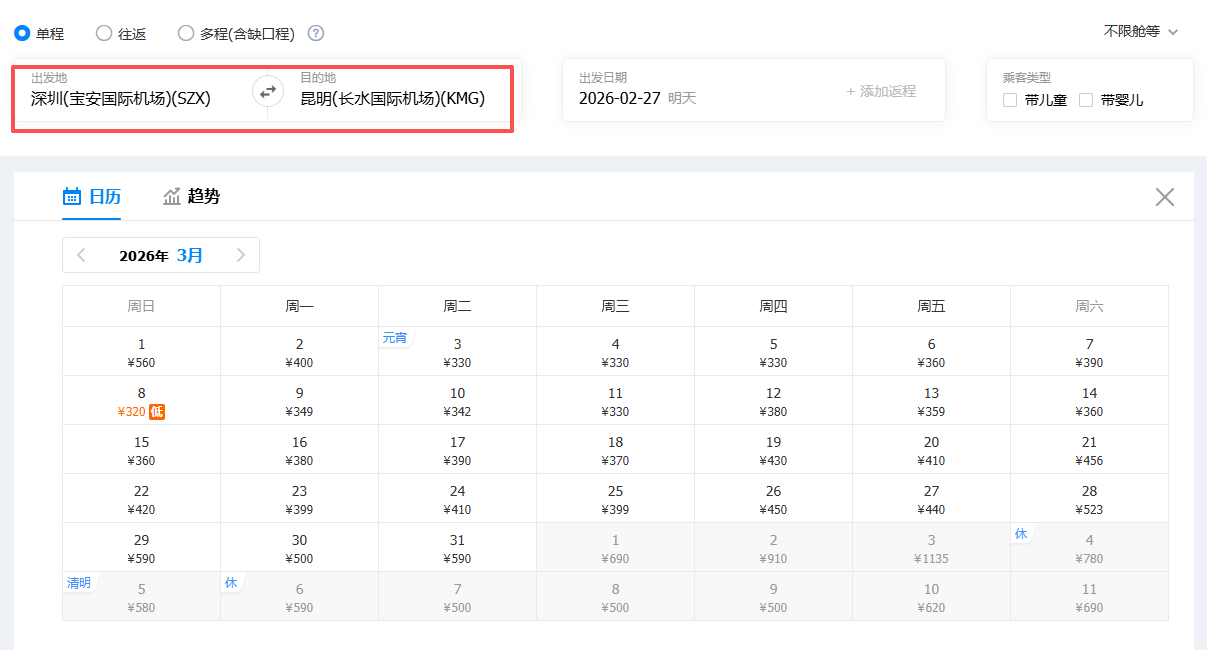Select March 17 priced at ¥390
The width and height of the screenshot is (1207, 650).
457,450
